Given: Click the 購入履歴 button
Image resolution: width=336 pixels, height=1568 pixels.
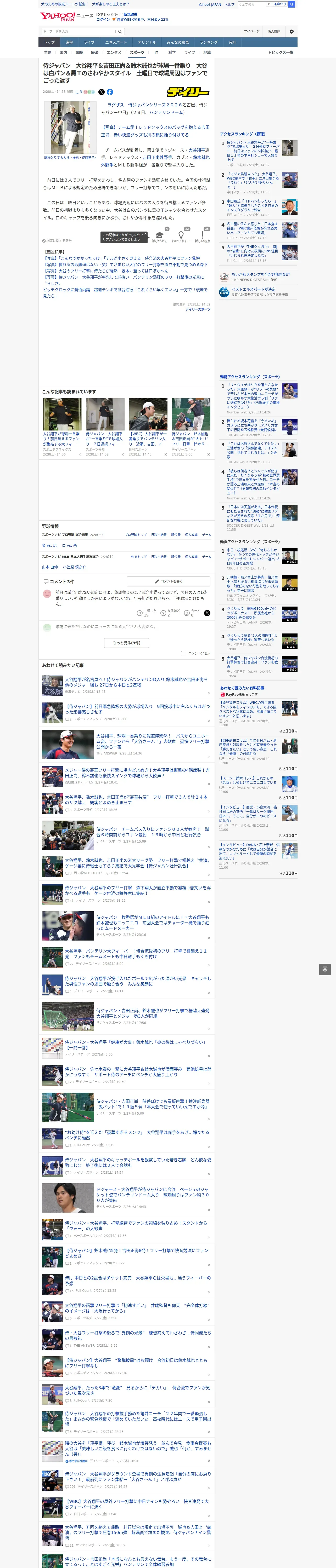Looking at the screenshot, I should (x=274, y=32).
